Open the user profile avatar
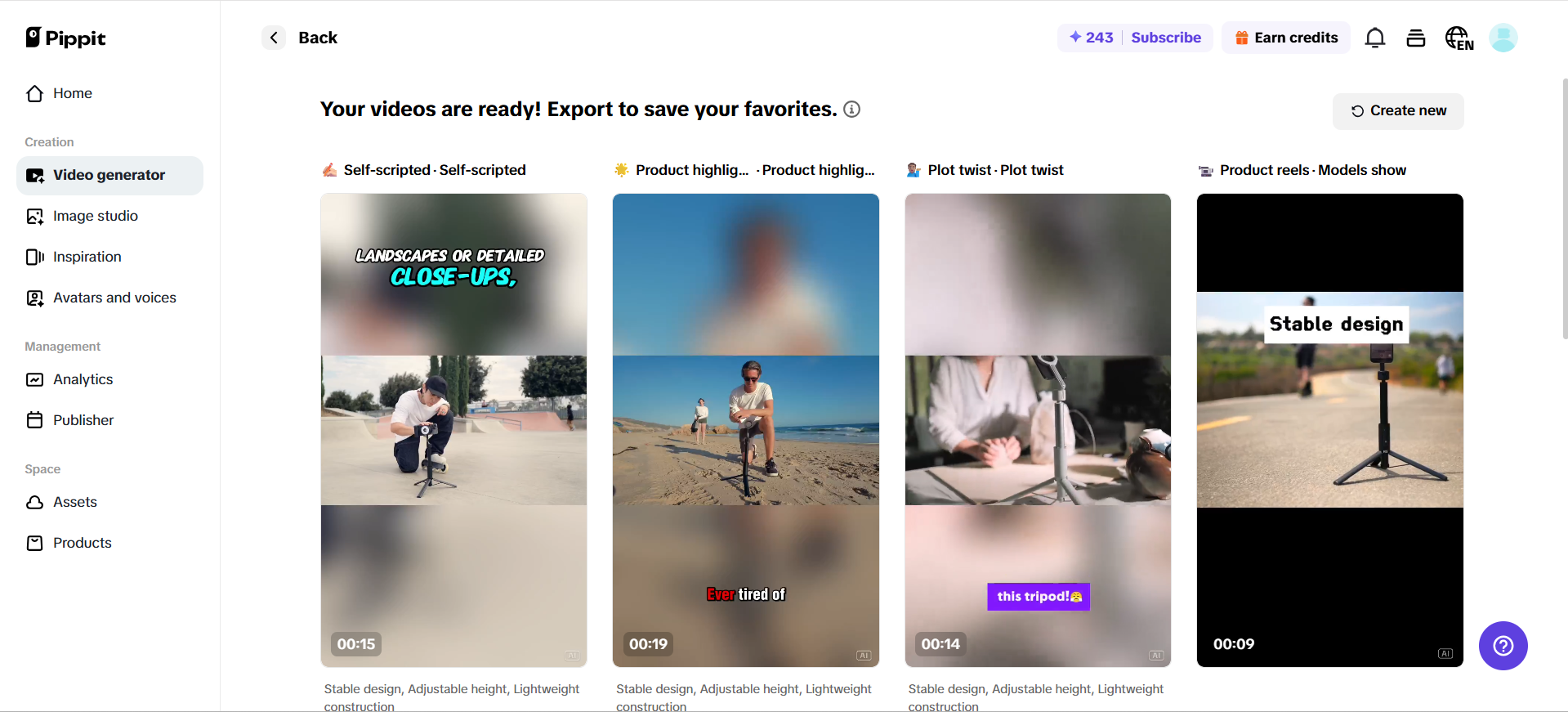 coord(1503,38)
